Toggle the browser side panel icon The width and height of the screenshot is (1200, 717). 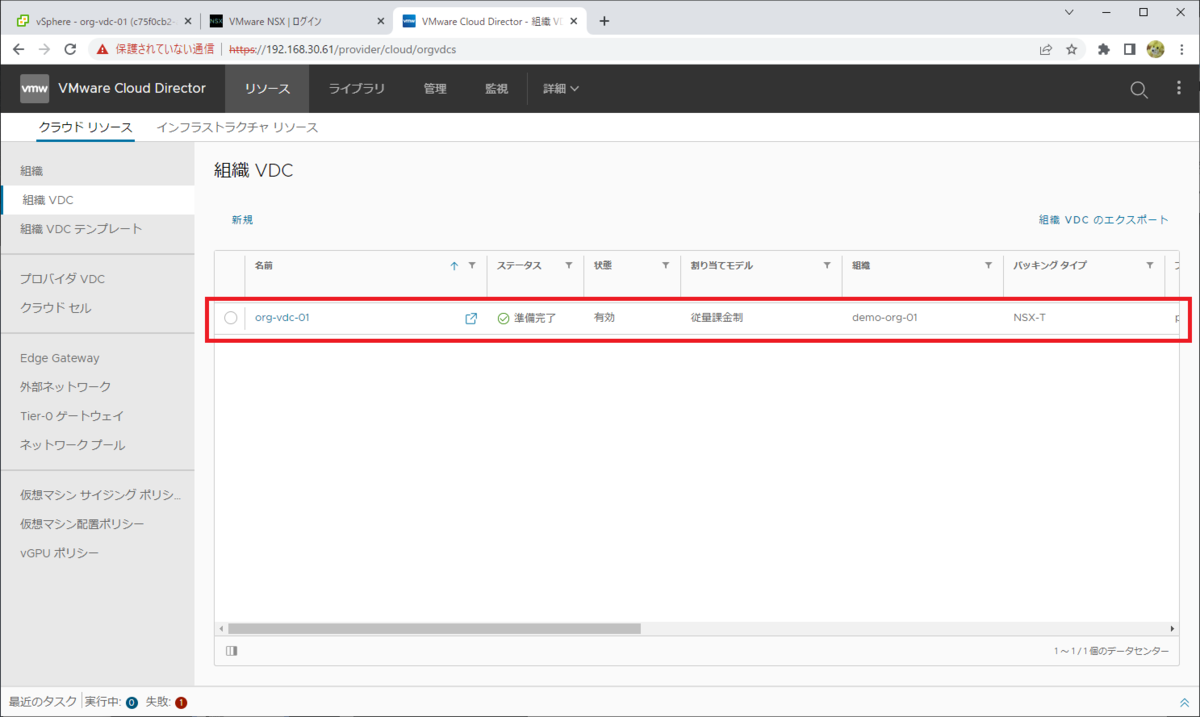(1129, 48)
